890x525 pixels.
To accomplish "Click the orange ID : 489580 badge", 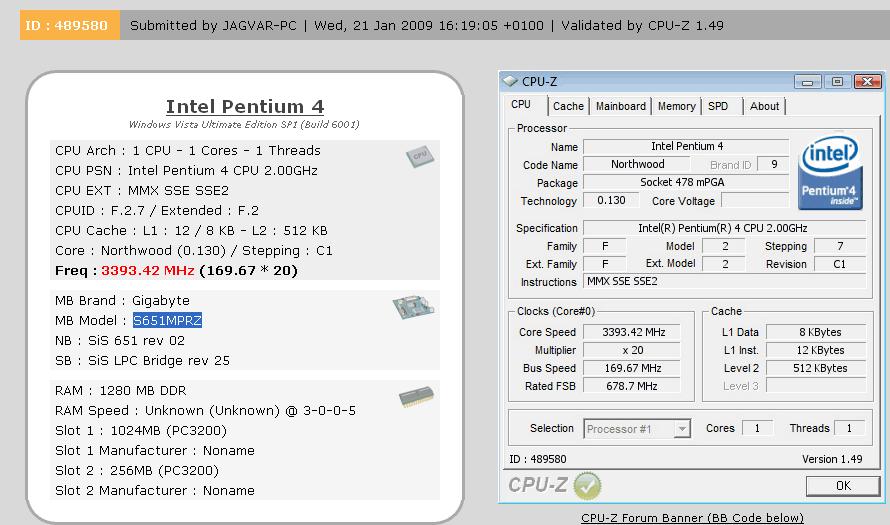I will (69, 25).
